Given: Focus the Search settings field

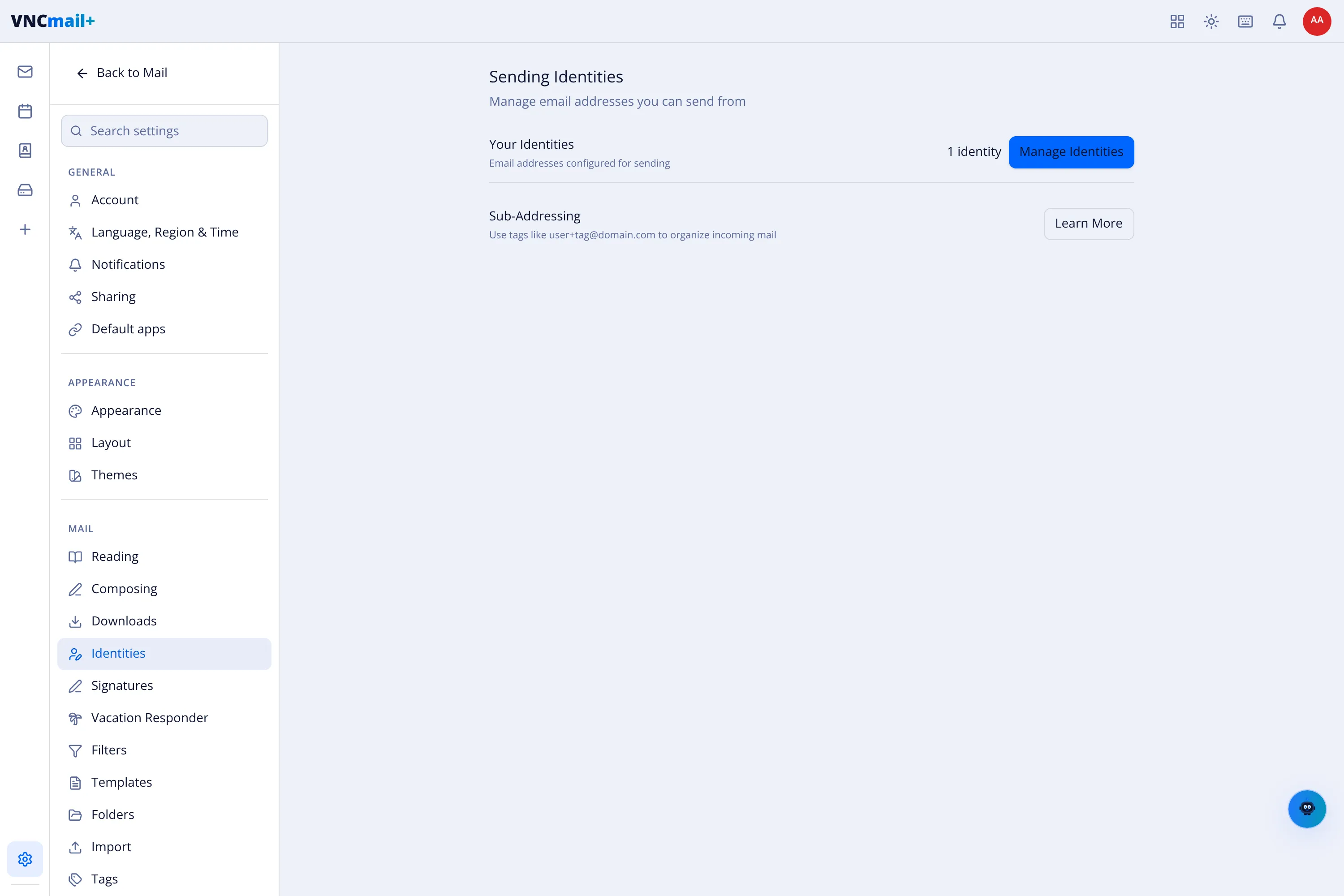Looking at the screenshot, I should pyautogui.click(x=164, y=131).
